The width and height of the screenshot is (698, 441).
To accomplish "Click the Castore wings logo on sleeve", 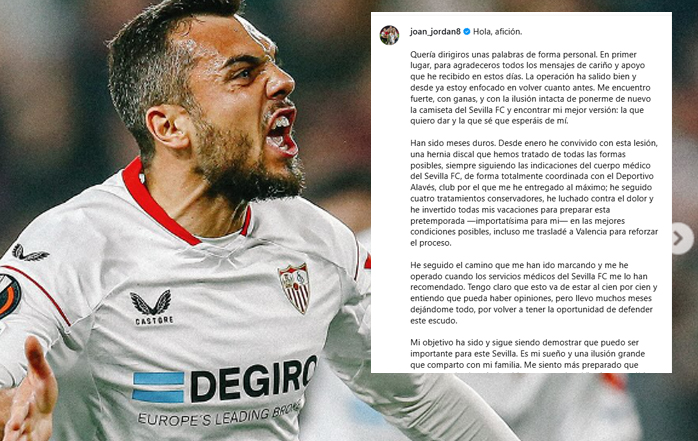I will (x=29, y=252).
